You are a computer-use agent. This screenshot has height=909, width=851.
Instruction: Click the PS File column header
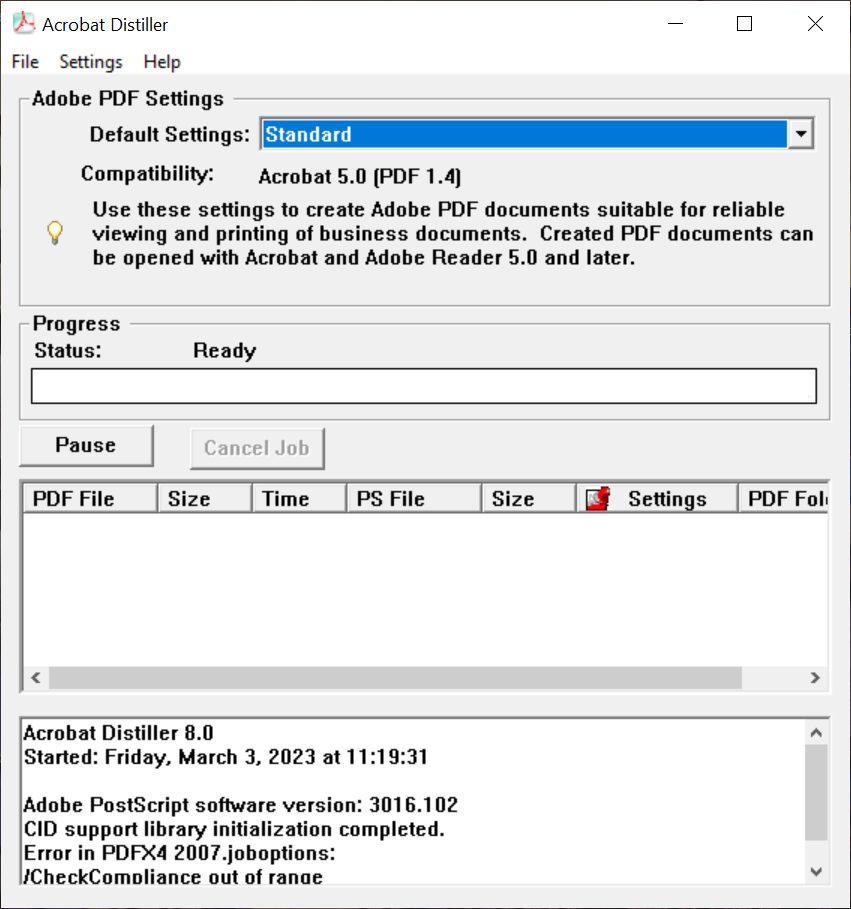(413, 499)
